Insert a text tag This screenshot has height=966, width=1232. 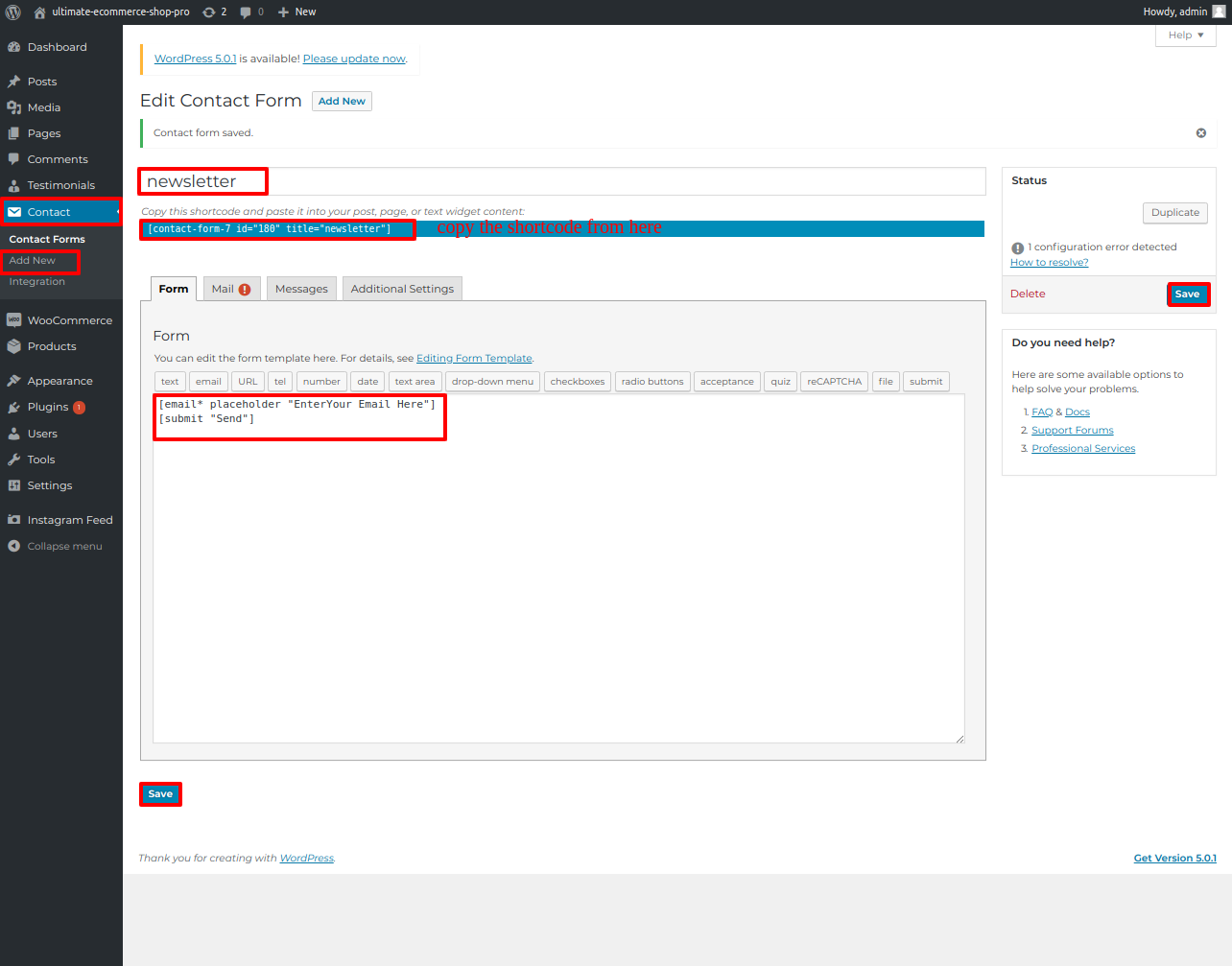pos(170,382)
